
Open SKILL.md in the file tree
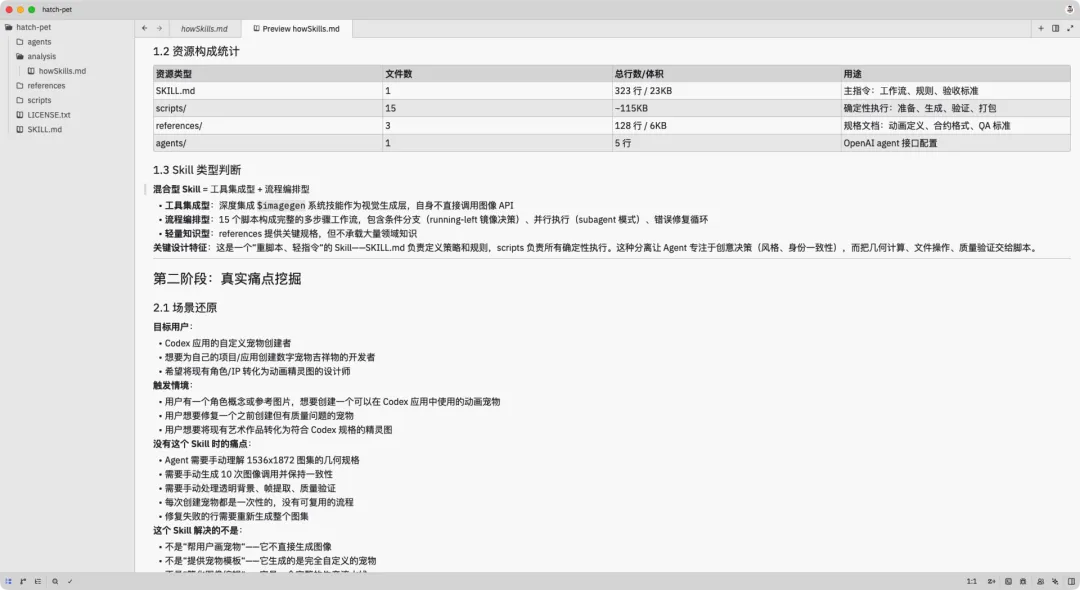coord(39,129)
